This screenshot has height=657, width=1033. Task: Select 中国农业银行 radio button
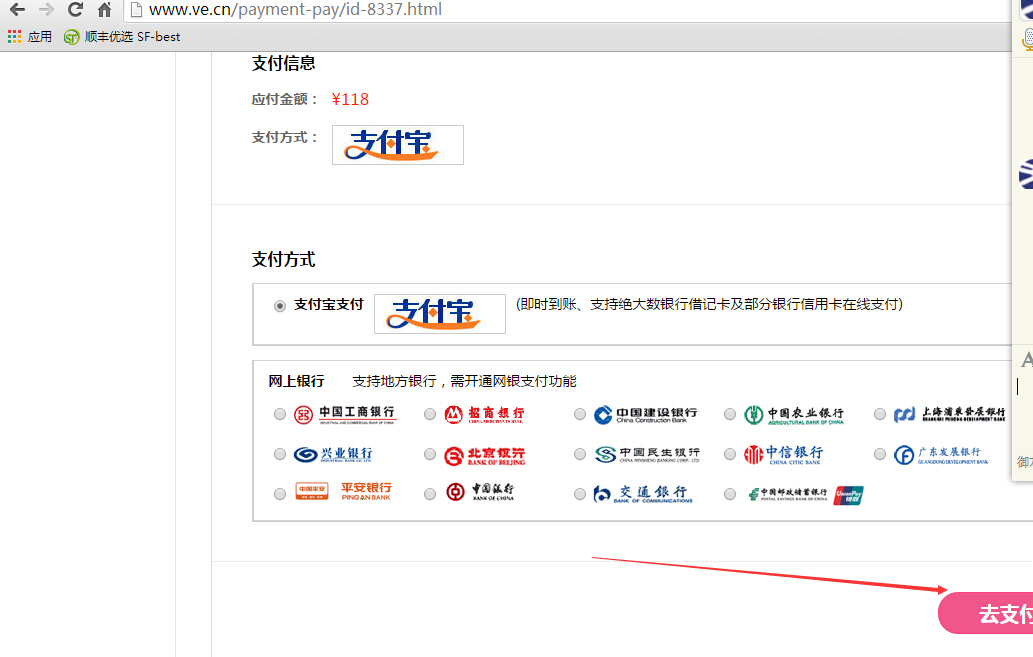(x=730, y=414)
